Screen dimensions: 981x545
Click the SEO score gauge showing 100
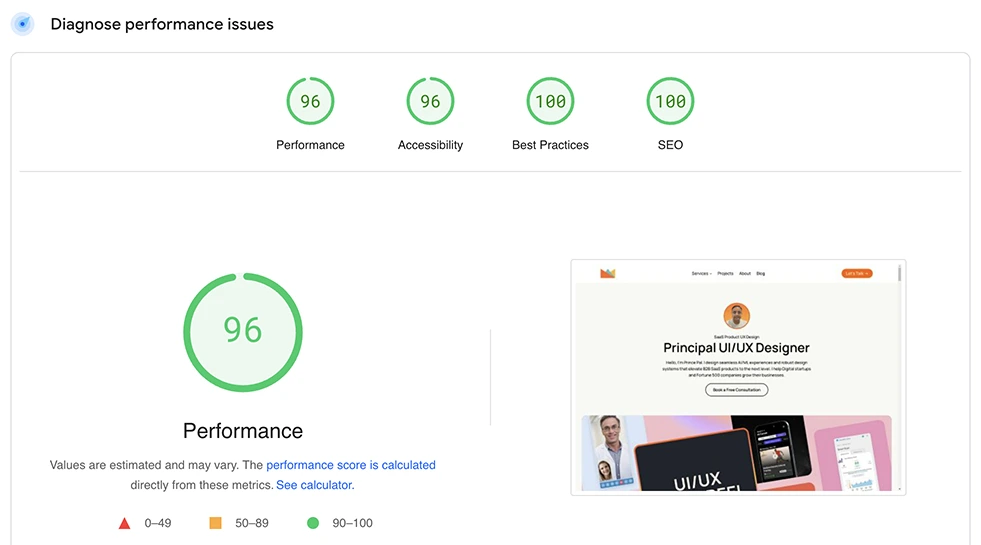point(670,101)
